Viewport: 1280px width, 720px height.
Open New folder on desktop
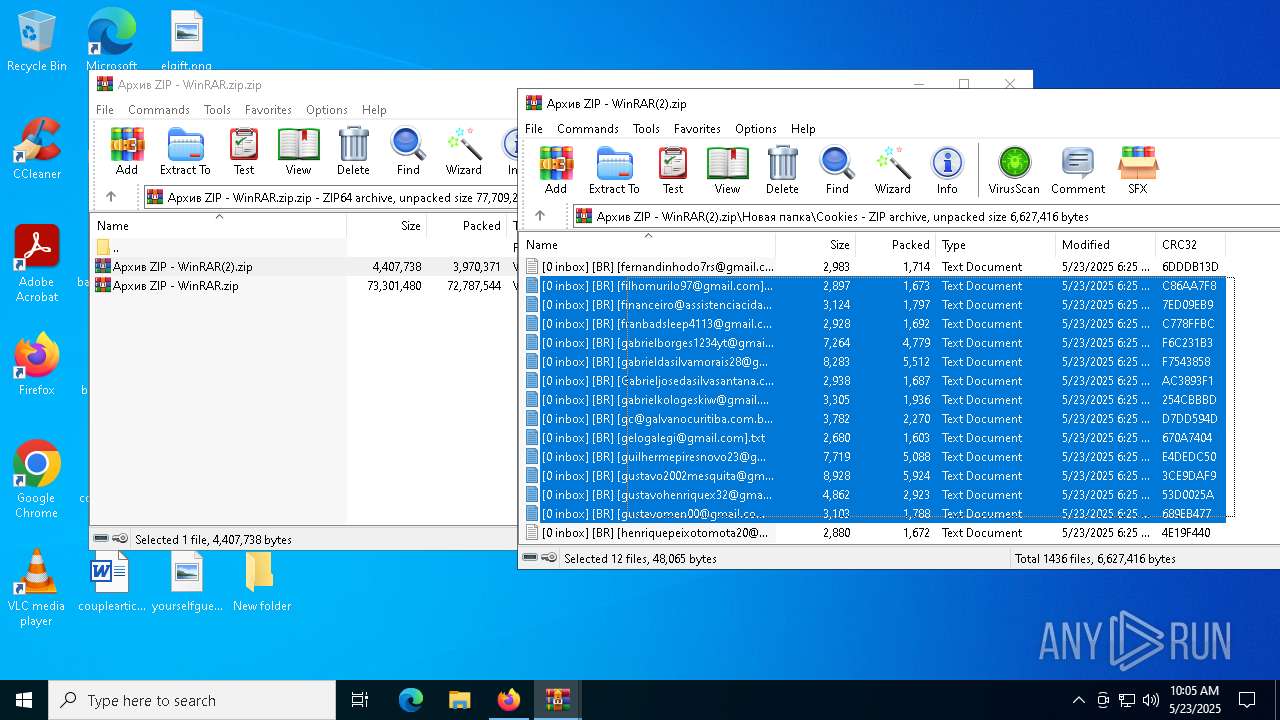point(262,582)
